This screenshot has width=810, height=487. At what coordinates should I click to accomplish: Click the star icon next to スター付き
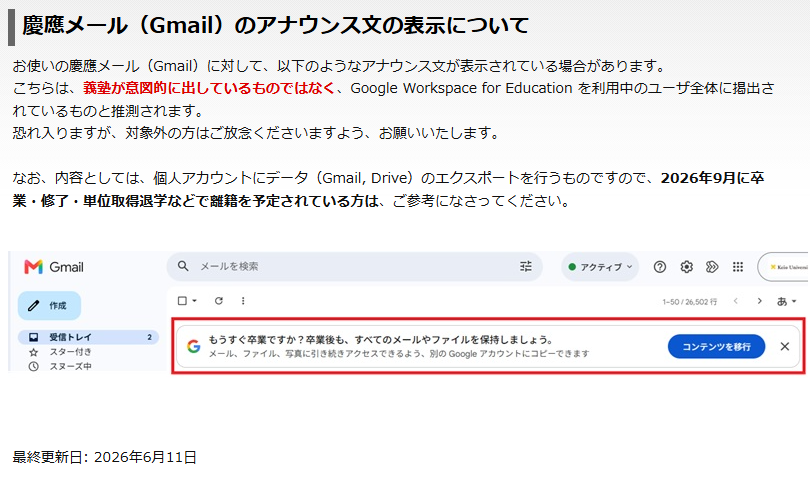pyautogui.click(x=34, y=352)
